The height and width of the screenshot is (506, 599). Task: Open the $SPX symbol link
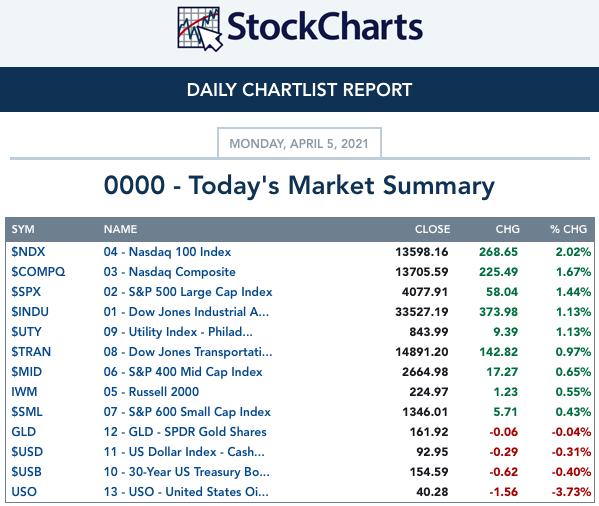pyautogui.click(x=26, y=292)
